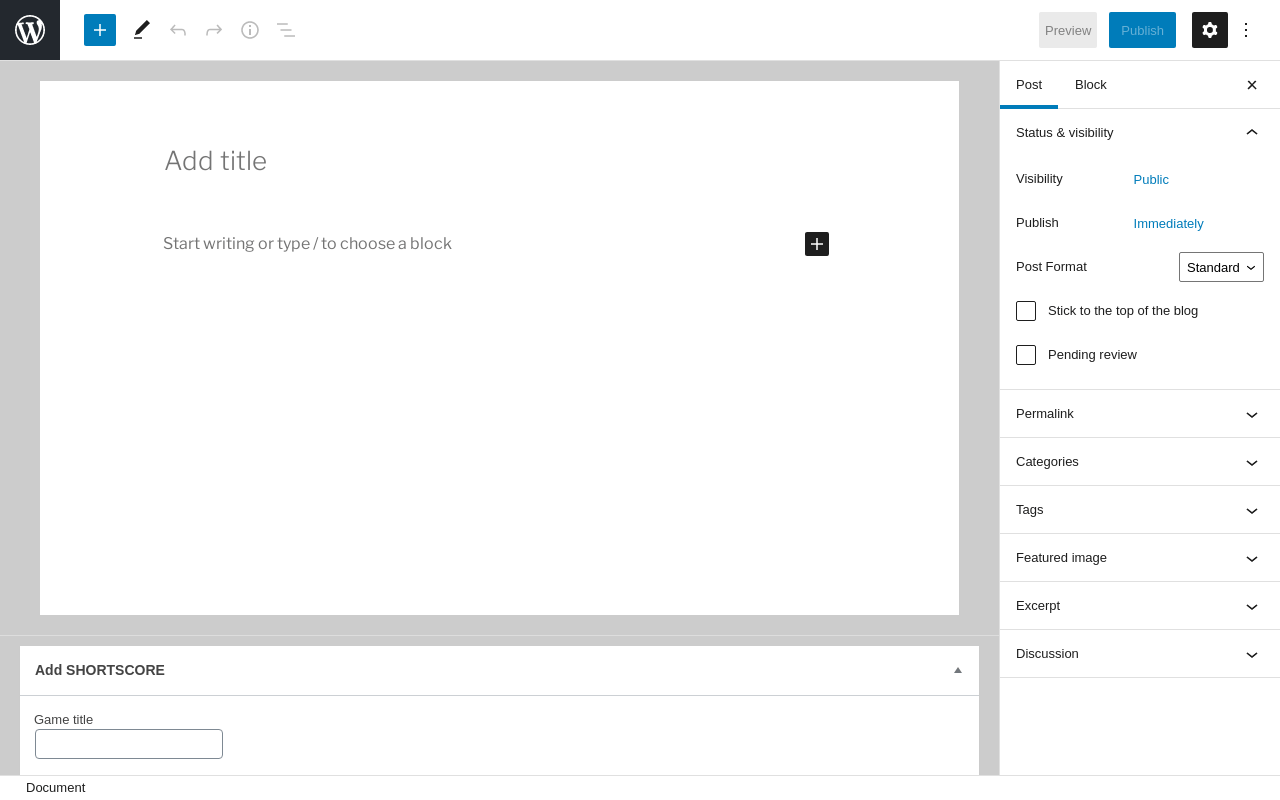Click the Public visibility link

click(x=1151, y=180)
